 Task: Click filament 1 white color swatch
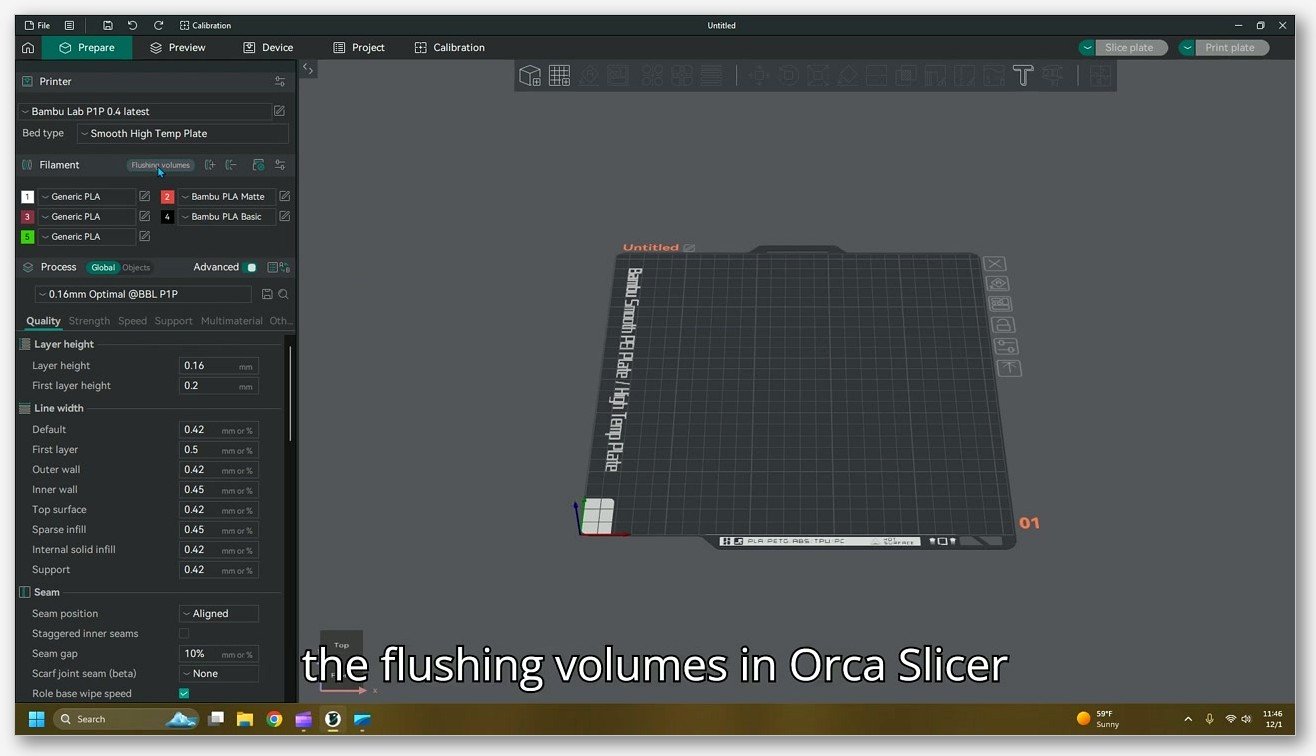[x=27, y=197]
